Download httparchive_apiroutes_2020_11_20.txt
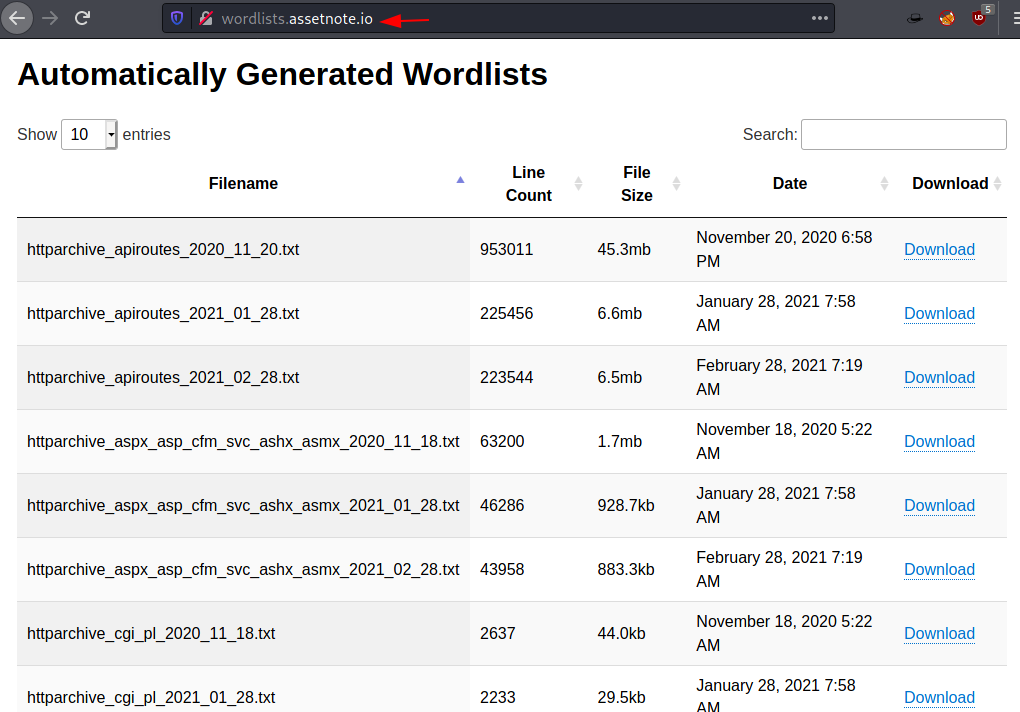This screenshot has width=1020, height=712. click(x=939, y=250)
